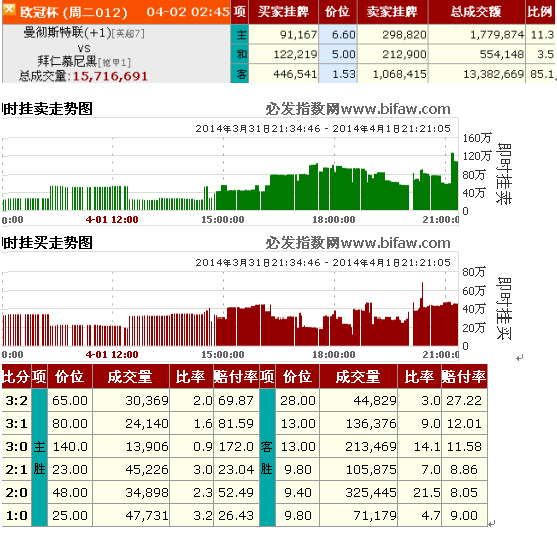Click the 主胜 teal column cell
557x533 pixels.
39,458
